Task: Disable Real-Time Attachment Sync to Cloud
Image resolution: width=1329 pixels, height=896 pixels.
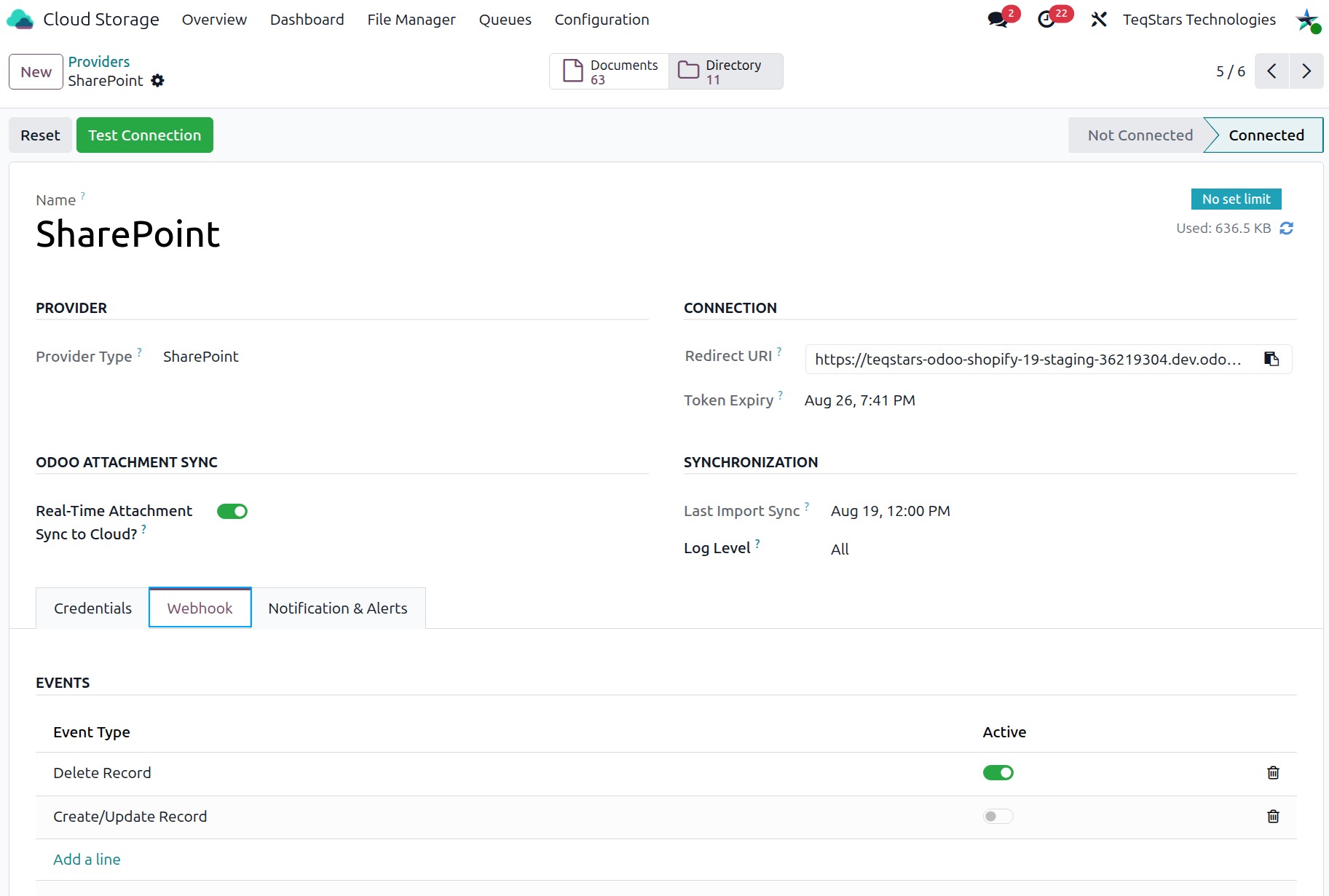Action: [232, 512]
